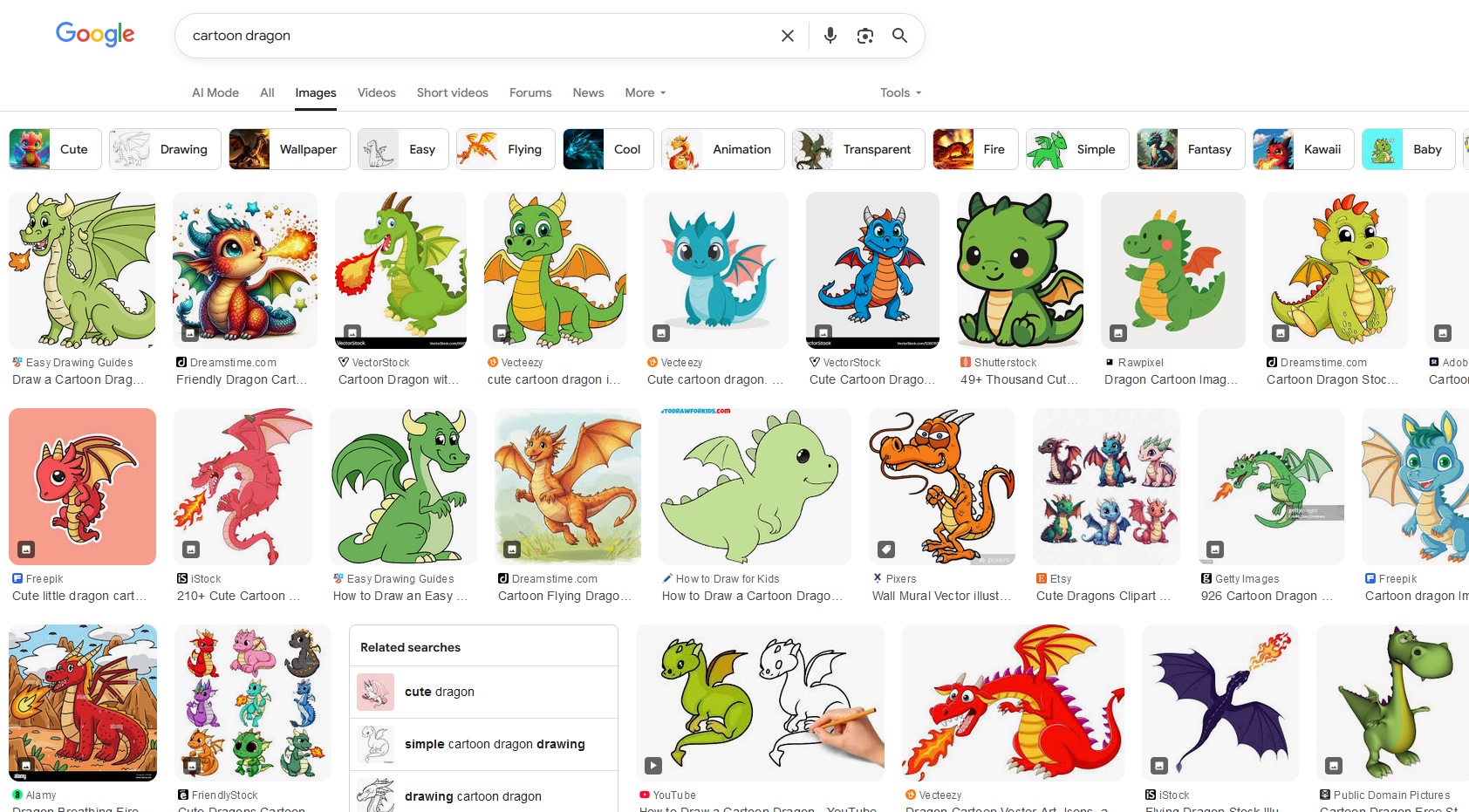Filter by Animation chip
The height and width of the screenshot is (812, 1469).
point(723,149)
